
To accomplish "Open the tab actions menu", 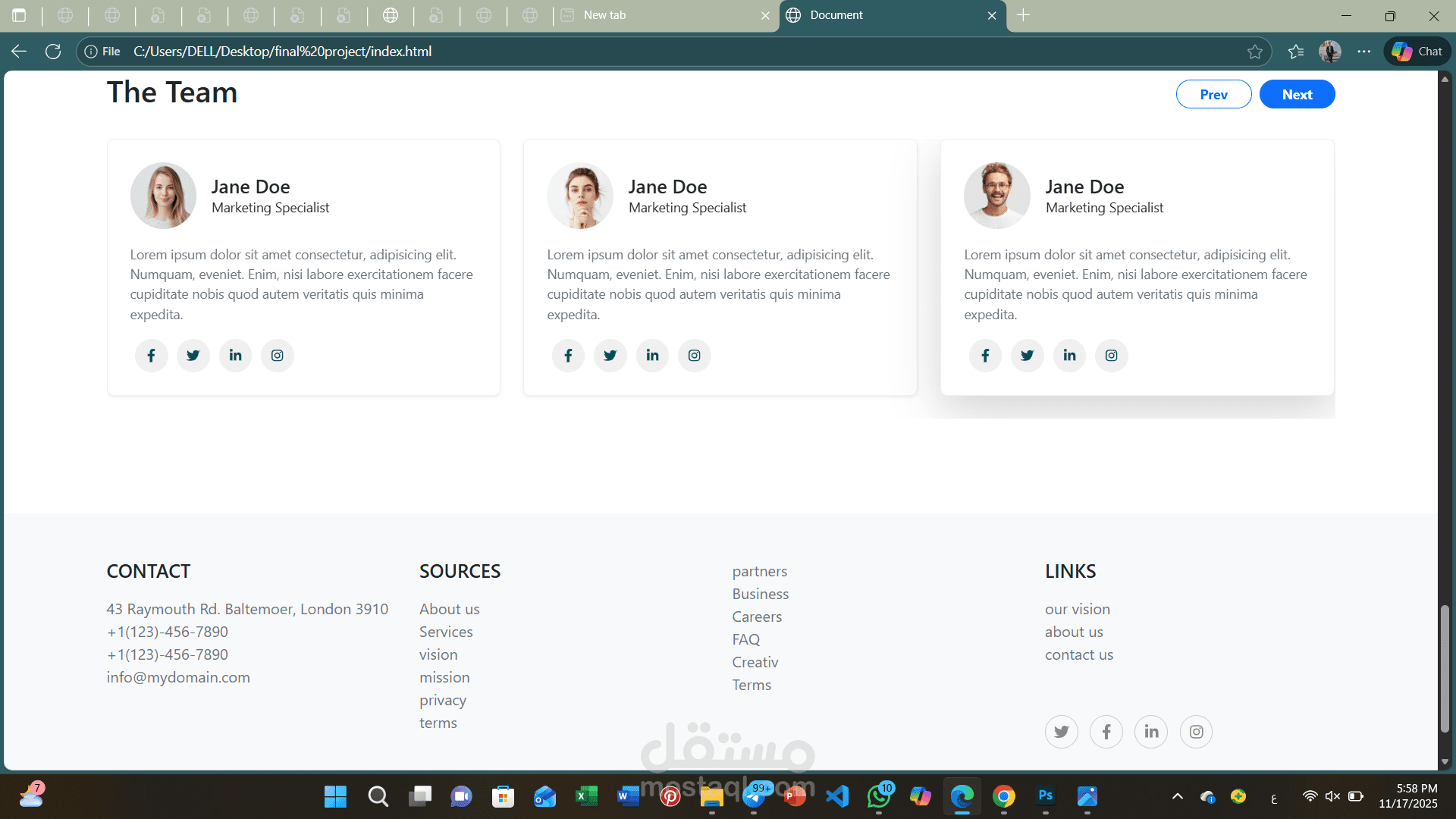I will tap(19, 15).
